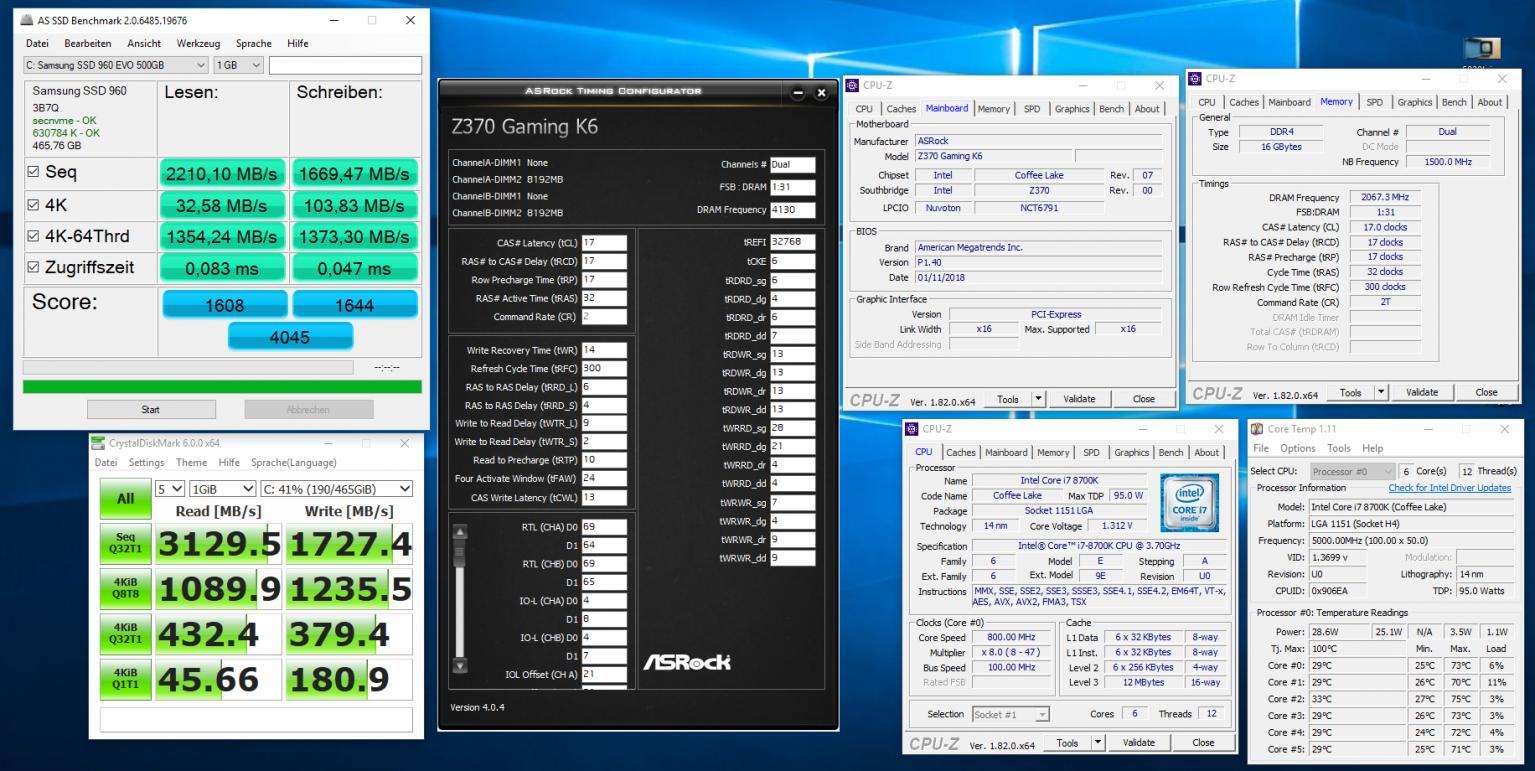The width and height of the screenshot is (1535, 771).
Task: Switch to SPD tab in CPU-Z Memory window
Action: pyautogui.click(x=1375, y=102)
